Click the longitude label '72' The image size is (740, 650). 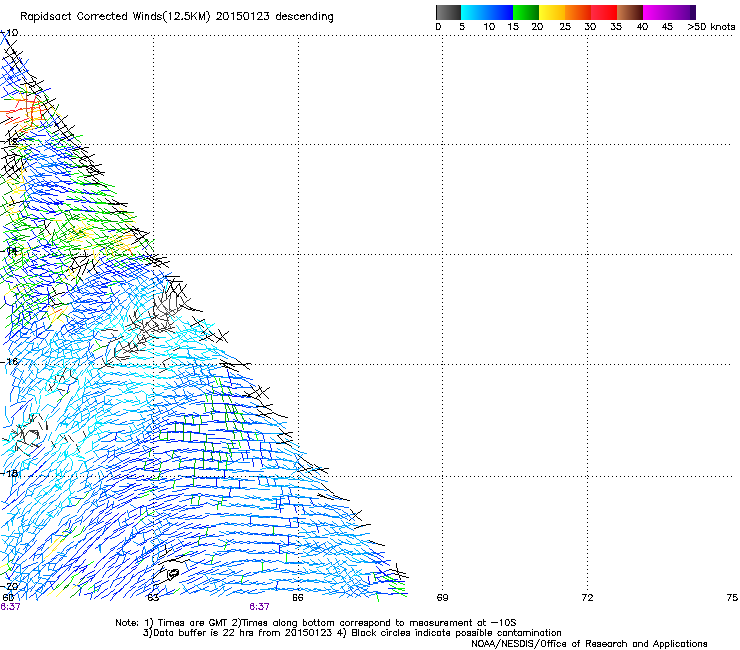pos(587,598)
